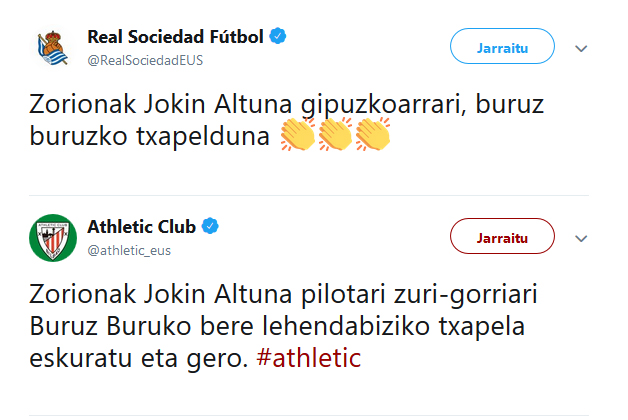Visit the @athletic_eus handle

click(x=129, y=249)
